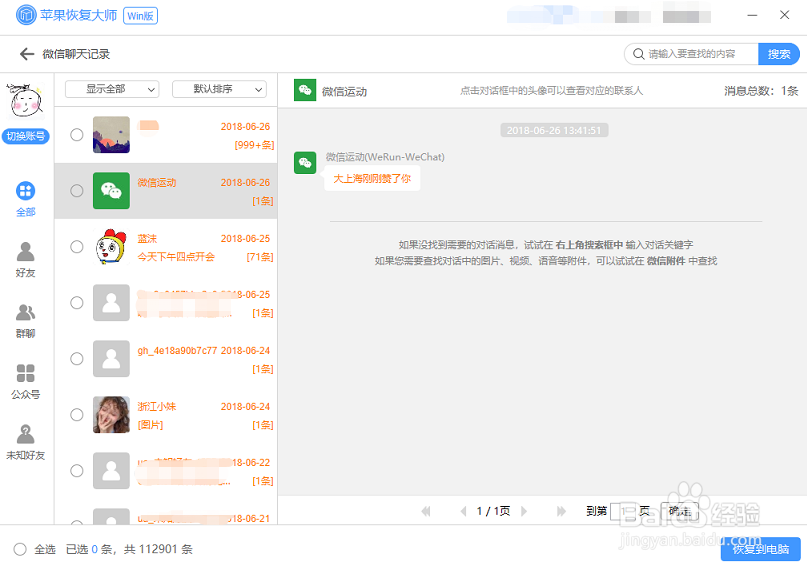Click the Win版 badge

[x=141, y=16]
